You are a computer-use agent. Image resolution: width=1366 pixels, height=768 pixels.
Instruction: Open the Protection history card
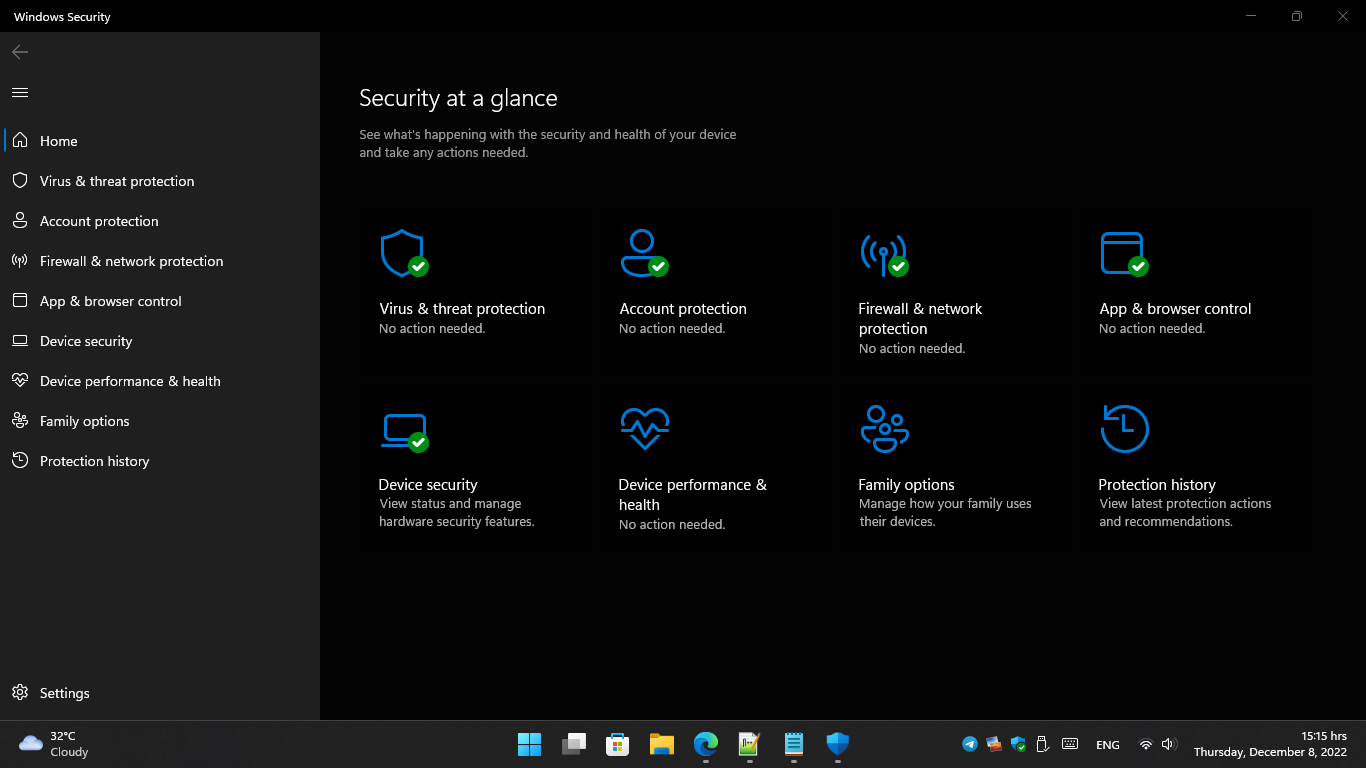coord(1196,468)
